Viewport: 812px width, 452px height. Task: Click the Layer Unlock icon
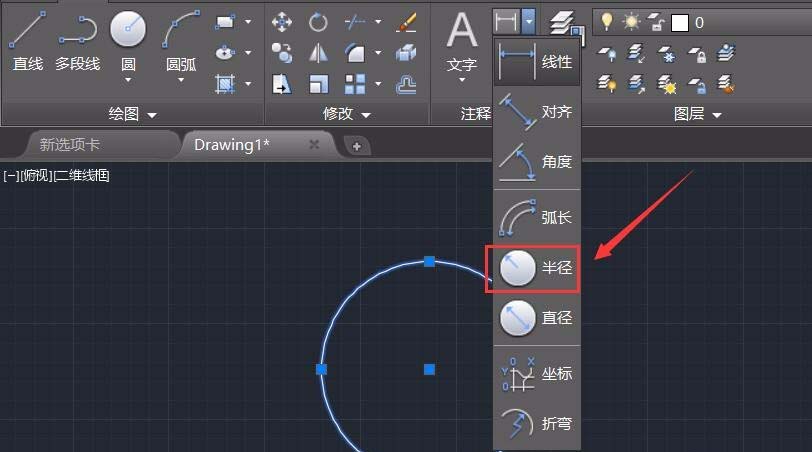pyautogui.click(x=697, y=84)
